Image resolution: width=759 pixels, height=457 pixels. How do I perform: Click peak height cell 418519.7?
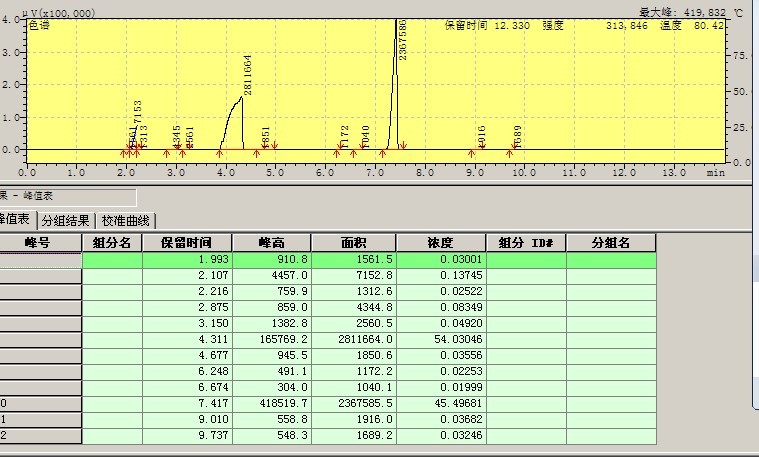click(272, 403)
